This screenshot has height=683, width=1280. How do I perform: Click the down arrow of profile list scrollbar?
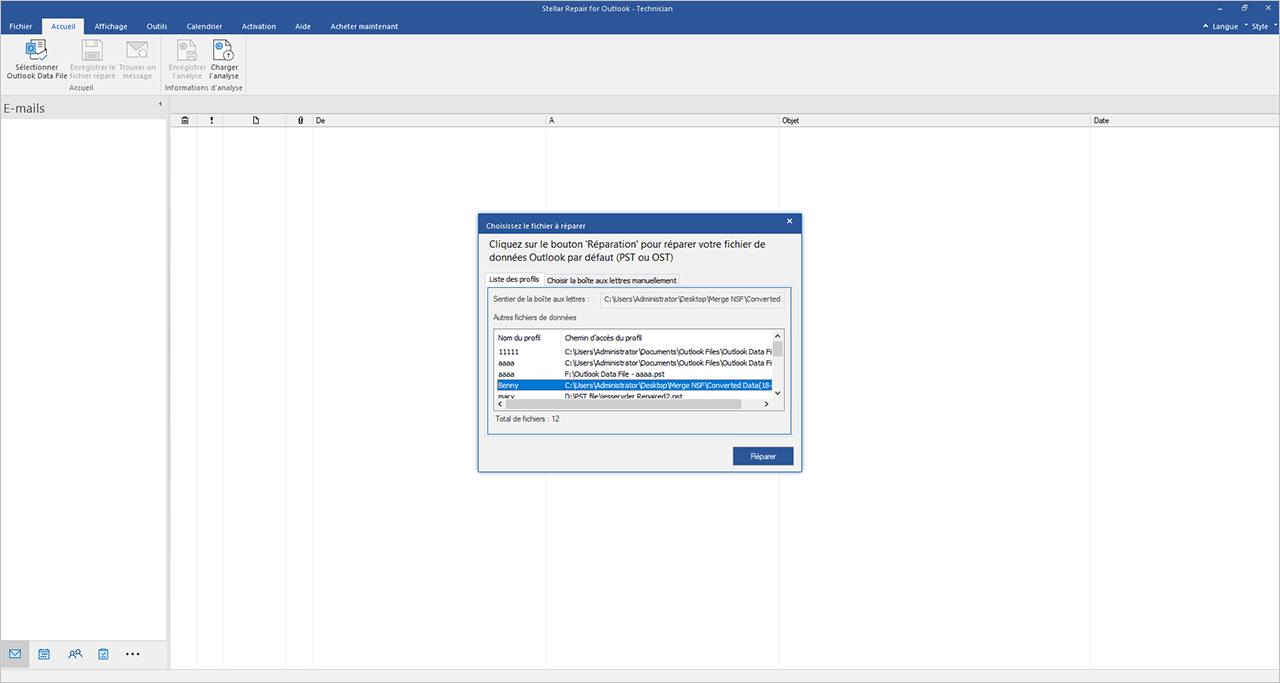tap(778, 392)
